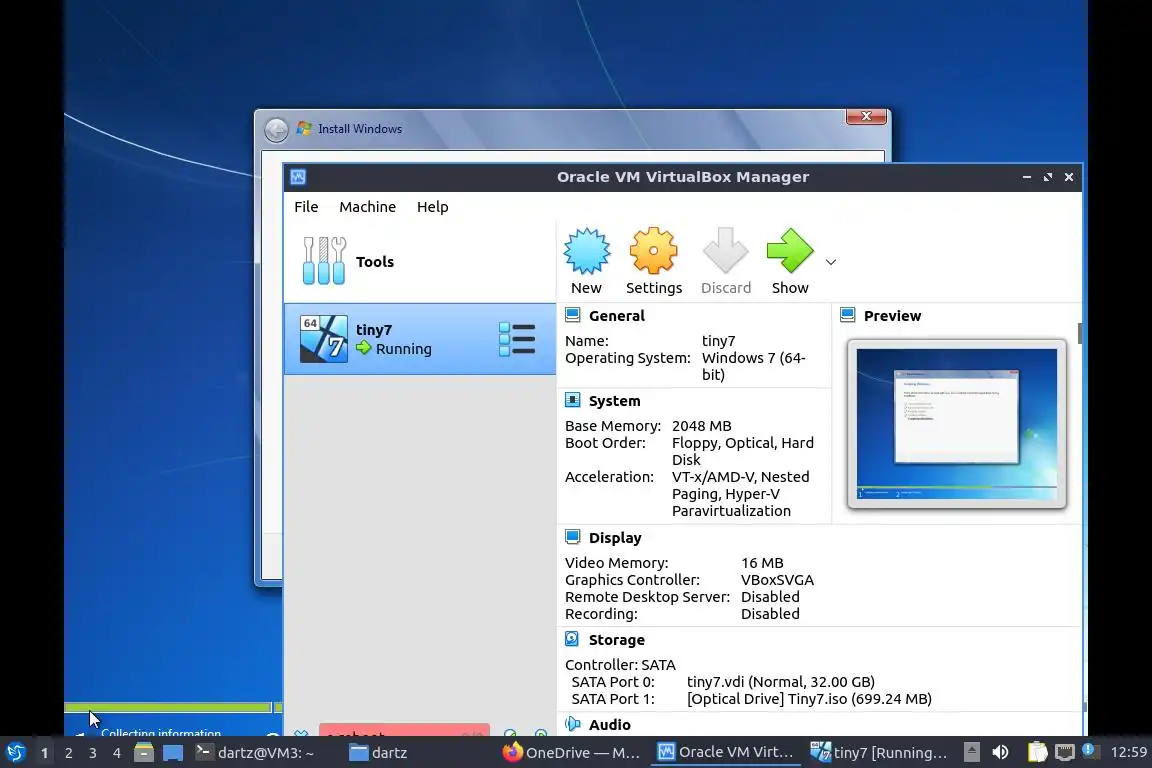Open VM Settings via the gear icon
Viewport: 1152px width, 768px height.
coord(653,251)
